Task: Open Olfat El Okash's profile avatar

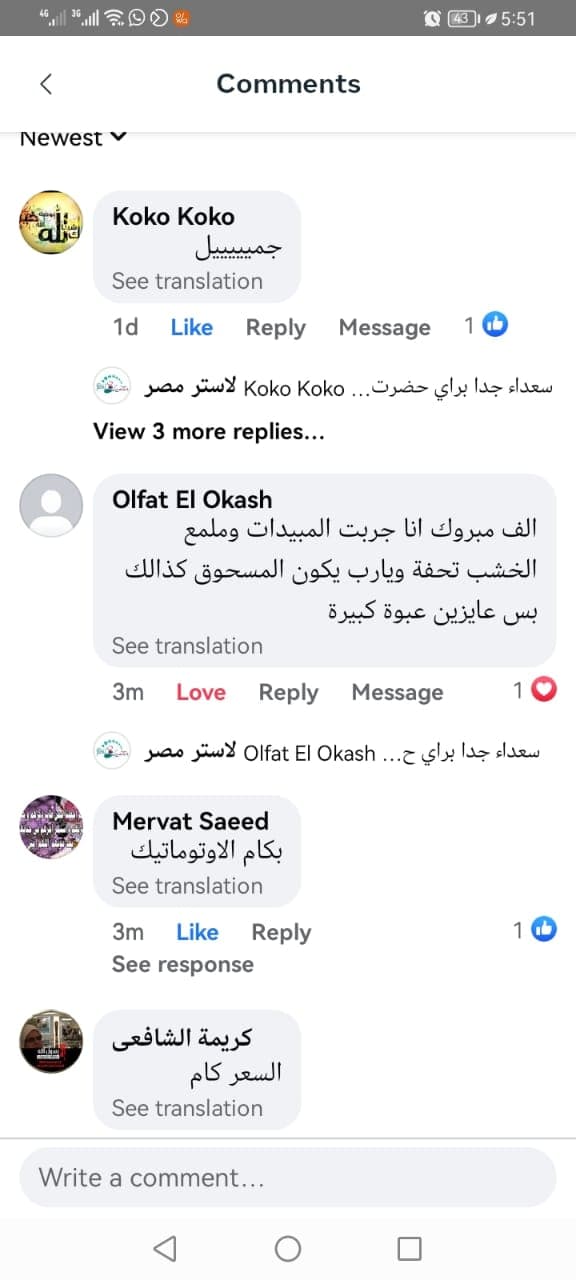Action: click(50, 505)
